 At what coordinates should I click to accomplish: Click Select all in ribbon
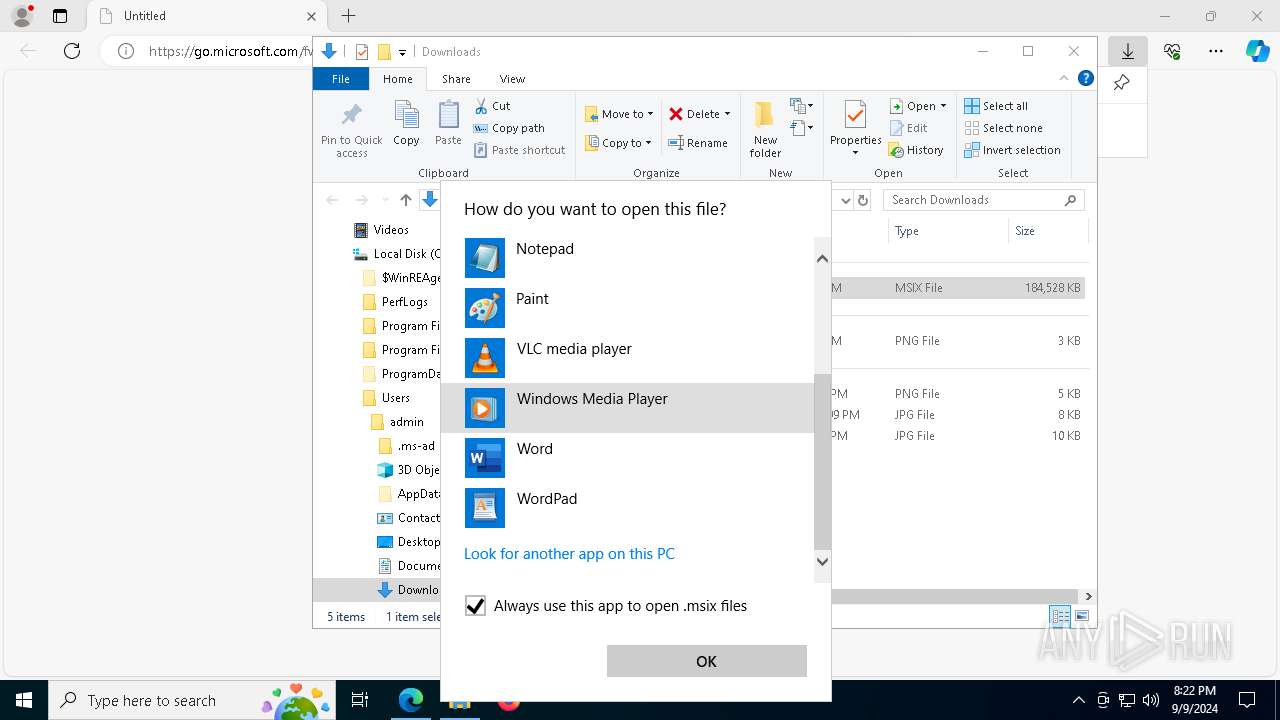click(996, 106)
